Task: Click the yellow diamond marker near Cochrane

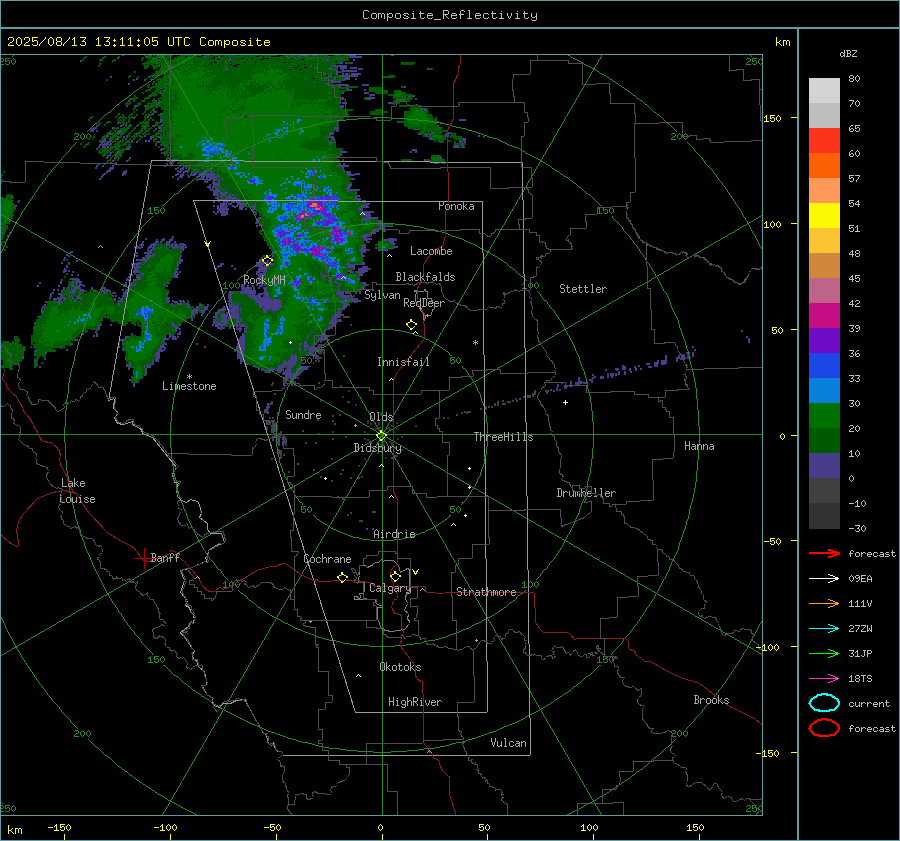Action: [343, 577]
